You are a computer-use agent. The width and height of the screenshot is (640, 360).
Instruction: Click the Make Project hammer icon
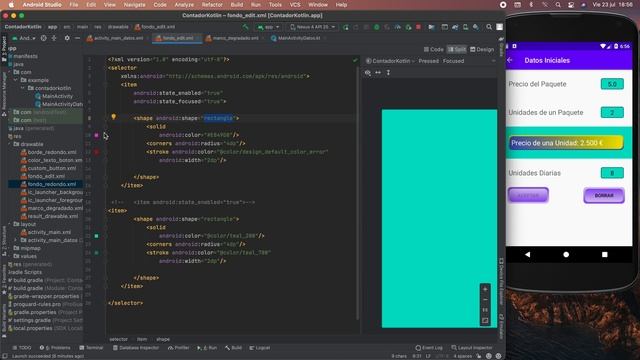[245, 27]
